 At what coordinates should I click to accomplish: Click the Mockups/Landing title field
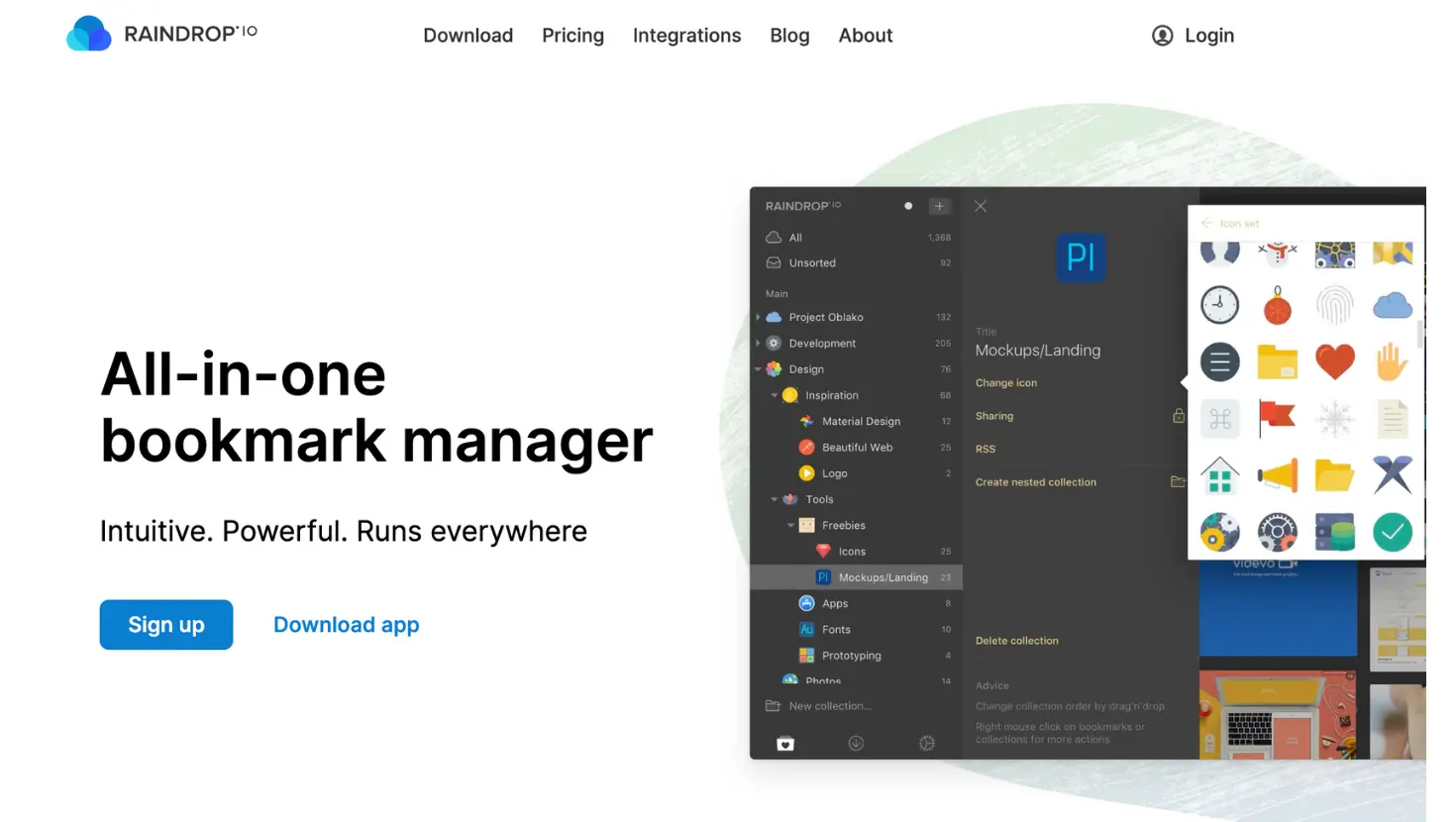(x=1038, y=350)
